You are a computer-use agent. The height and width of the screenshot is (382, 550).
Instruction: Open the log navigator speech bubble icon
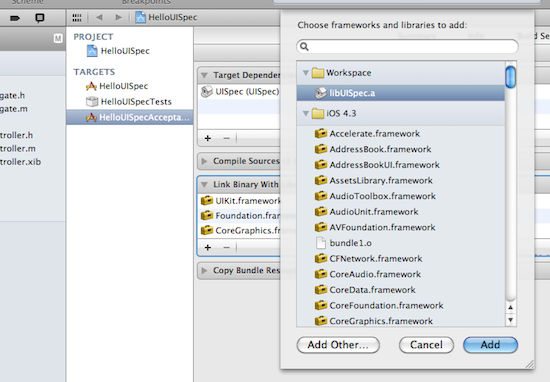(40, 18)
